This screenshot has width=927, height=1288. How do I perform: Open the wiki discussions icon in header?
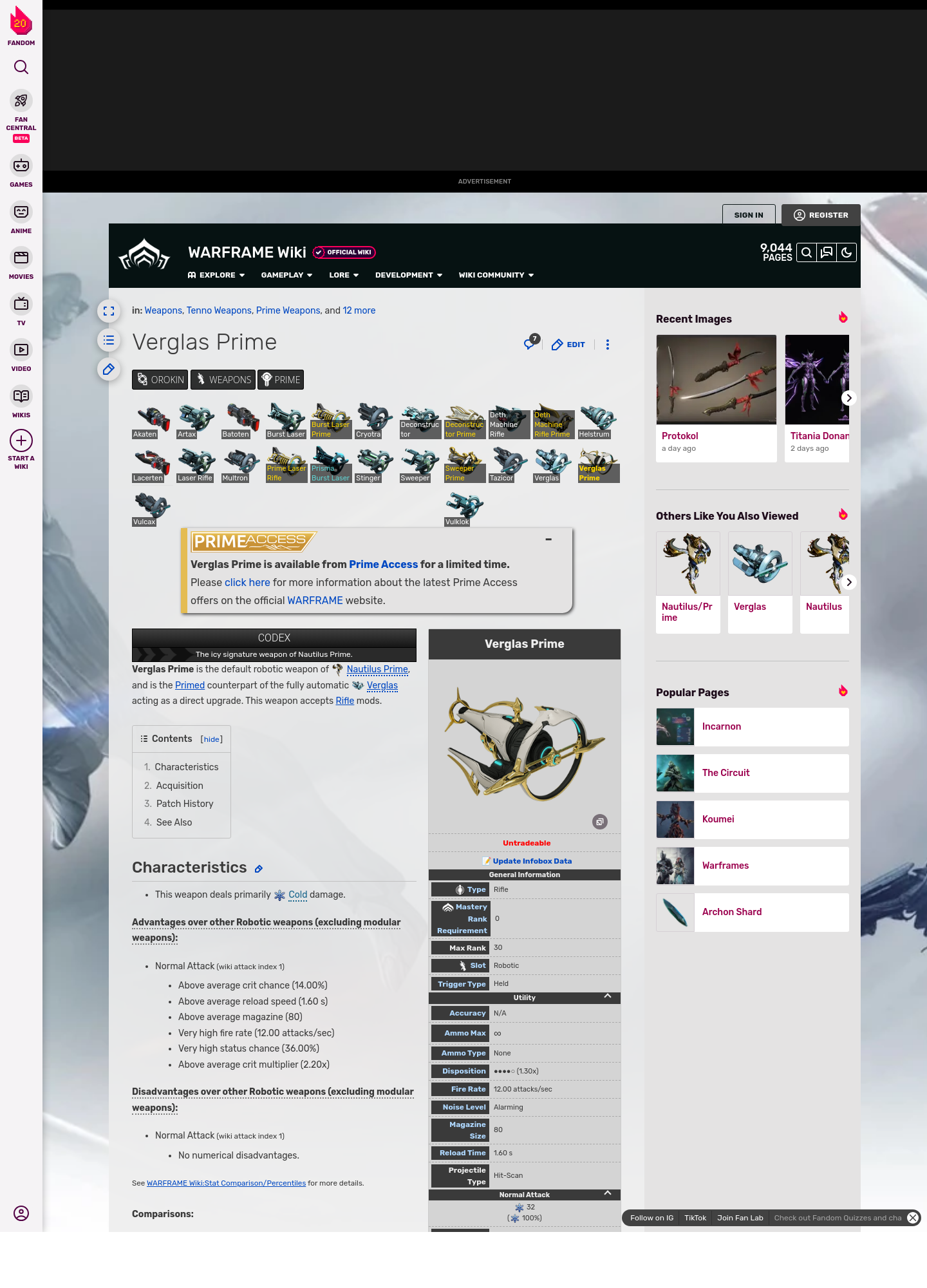(827, 252)
